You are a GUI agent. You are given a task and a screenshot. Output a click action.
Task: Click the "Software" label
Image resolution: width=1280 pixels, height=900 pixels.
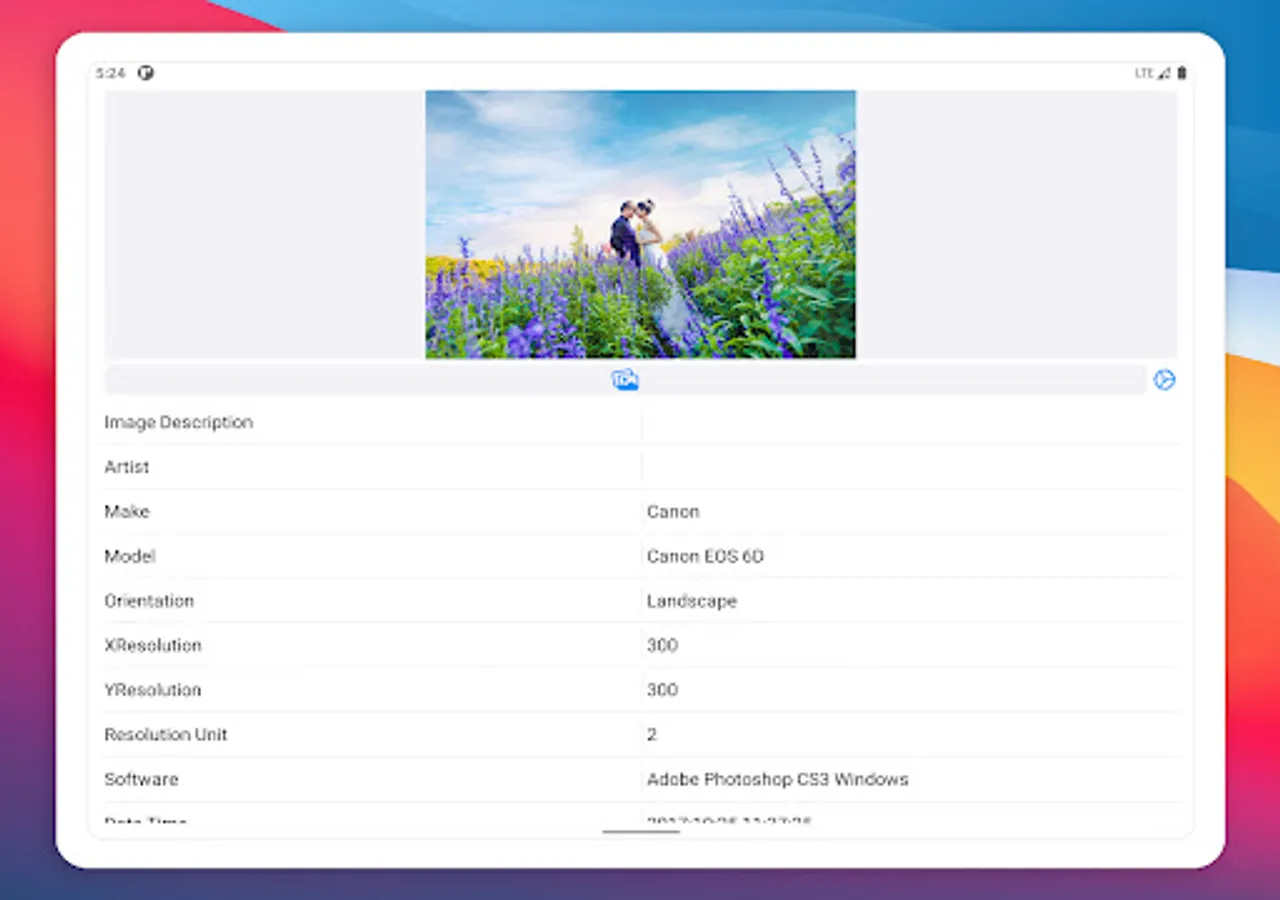(x=141, y=779)
